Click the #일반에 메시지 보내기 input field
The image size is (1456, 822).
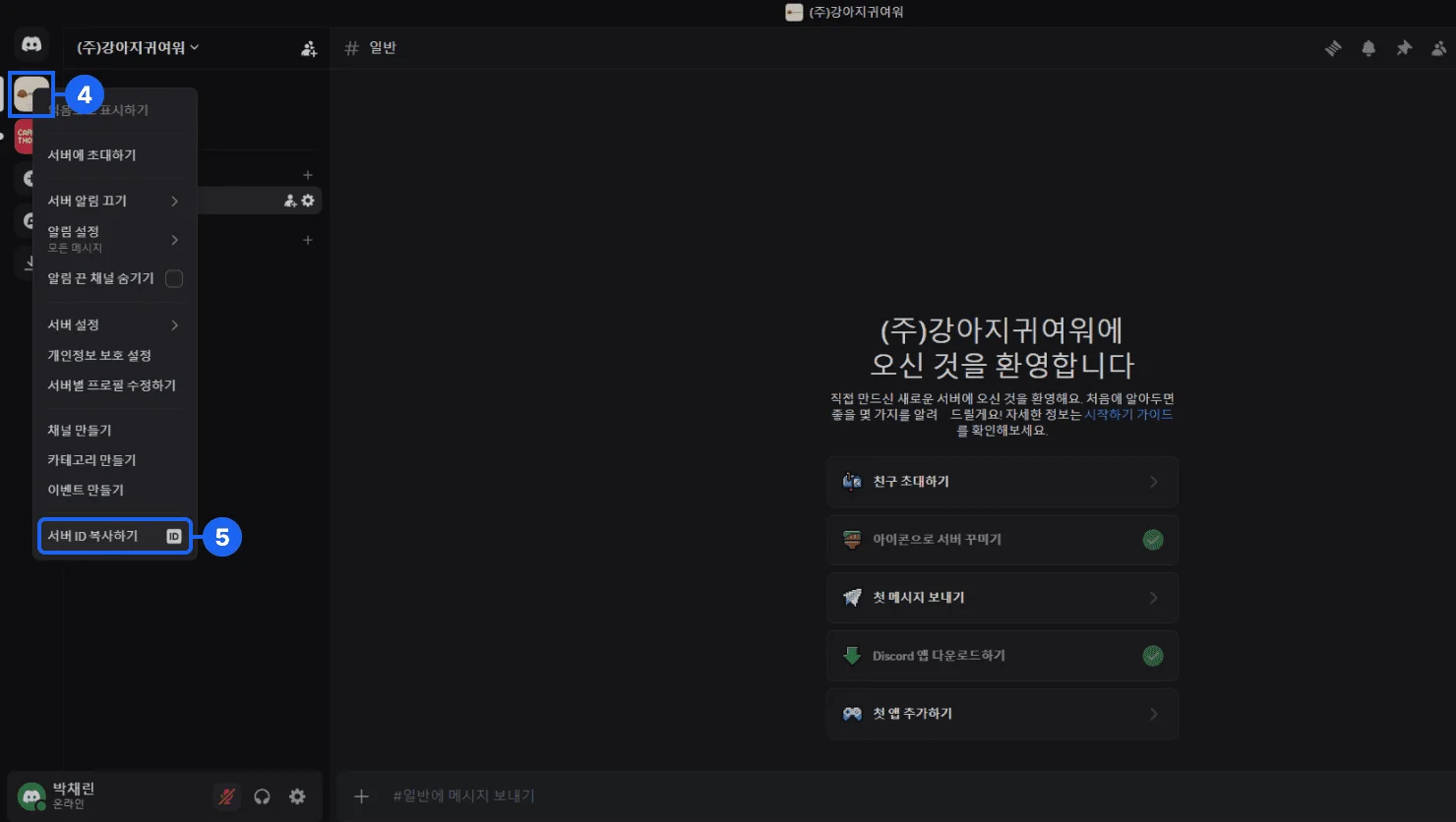click(x=787, y=796)
